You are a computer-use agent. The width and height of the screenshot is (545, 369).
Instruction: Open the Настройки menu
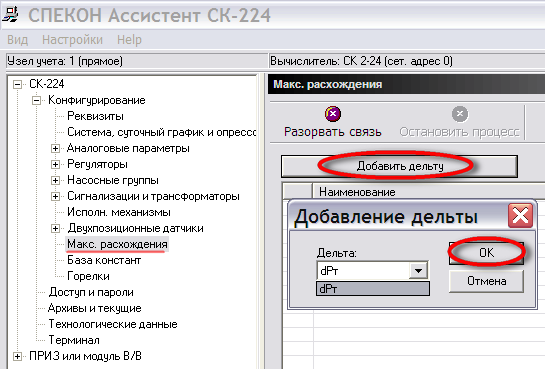(72, 40)
